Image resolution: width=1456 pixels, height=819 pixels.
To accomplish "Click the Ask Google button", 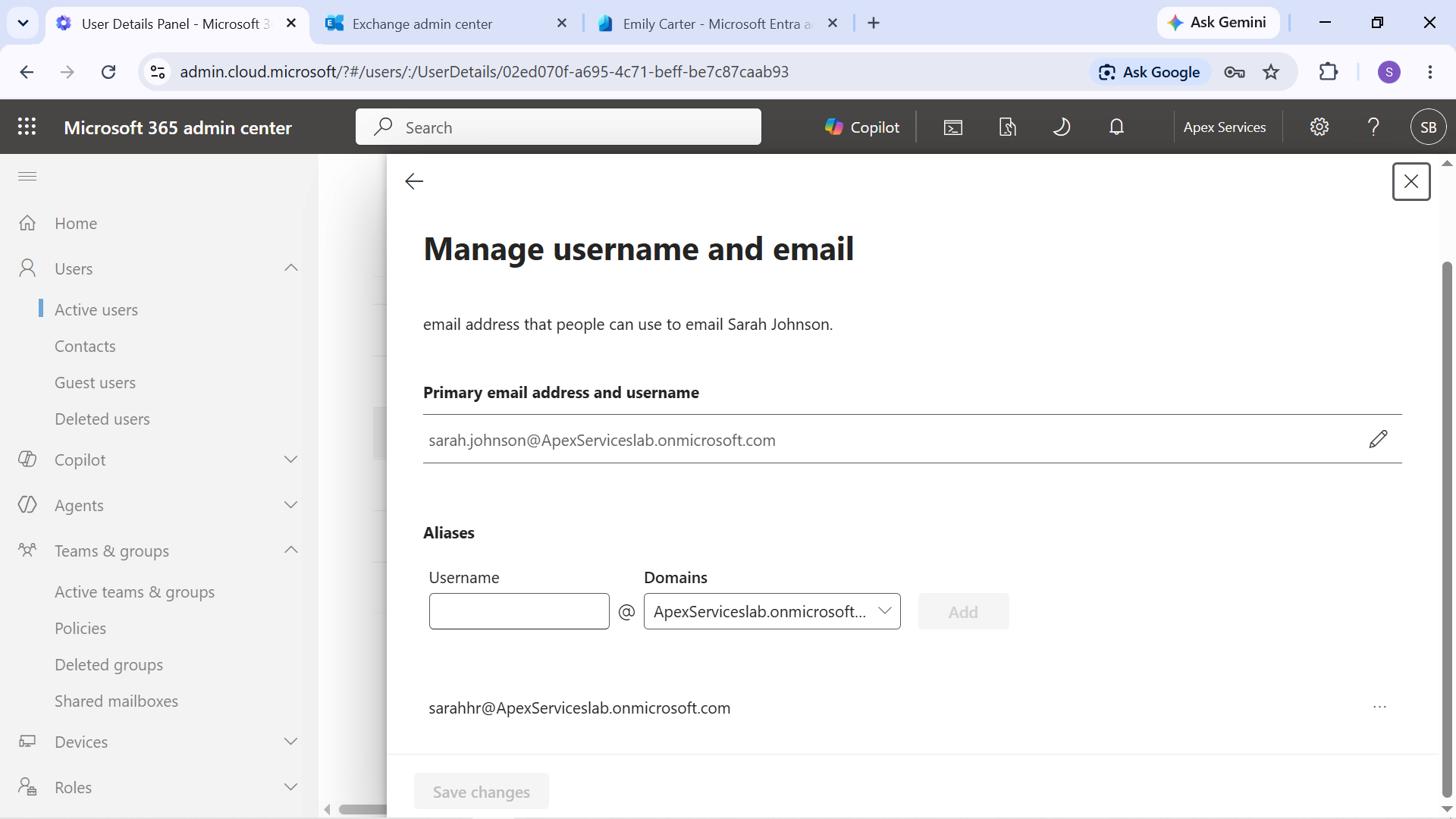I will click(x=1150, y=72).
